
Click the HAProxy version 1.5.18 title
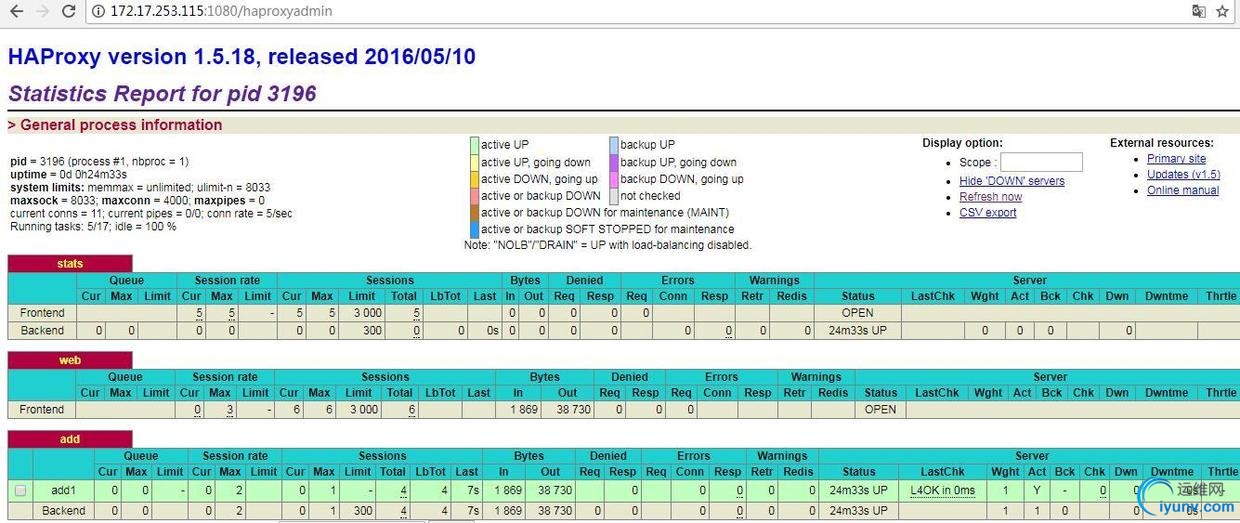[x=241, y=57]
